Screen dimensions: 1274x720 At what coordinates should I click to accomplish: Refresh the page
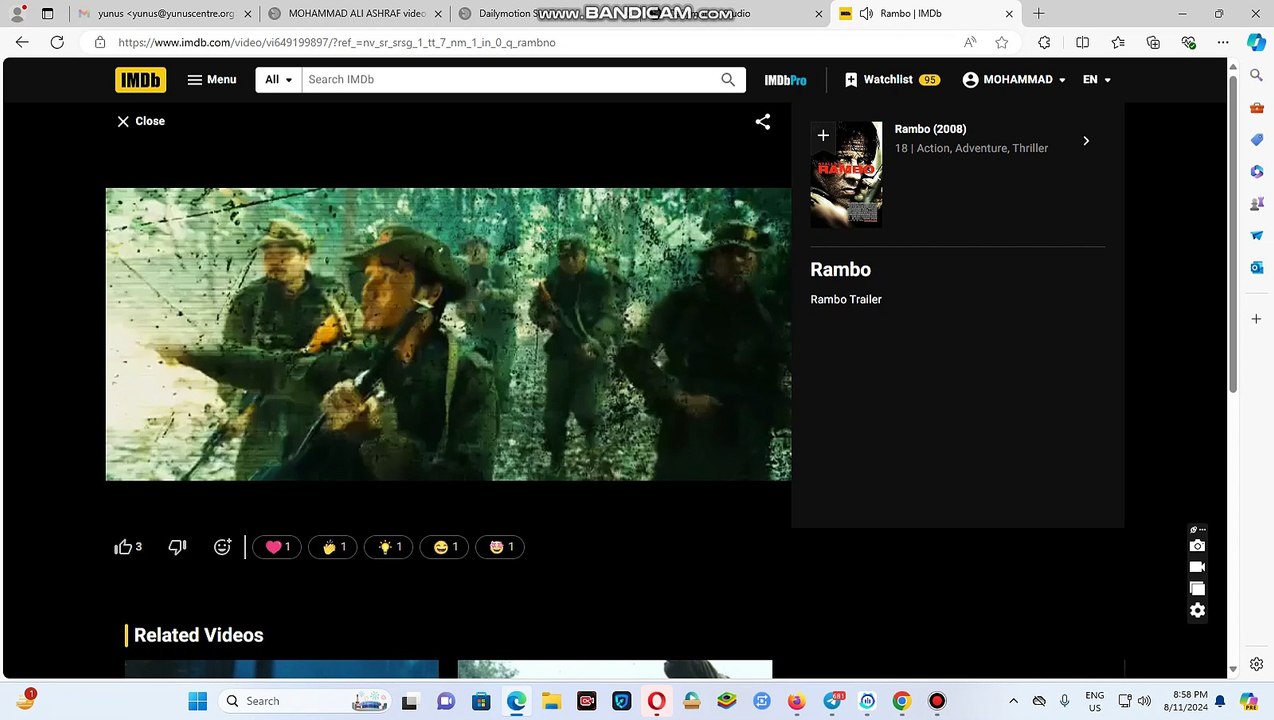tap(57, 42)
